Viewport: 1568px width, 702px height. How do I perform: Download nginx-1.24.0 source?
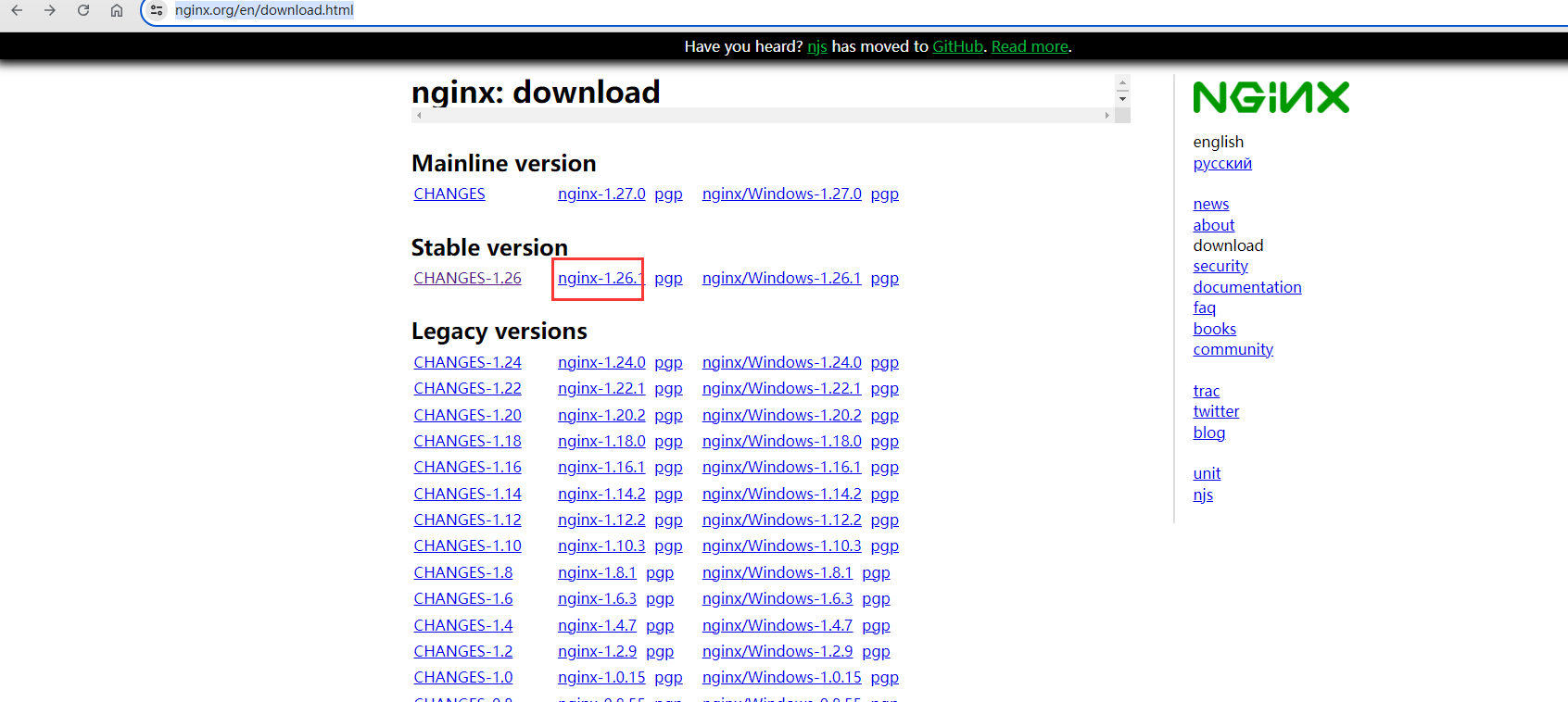601,362
